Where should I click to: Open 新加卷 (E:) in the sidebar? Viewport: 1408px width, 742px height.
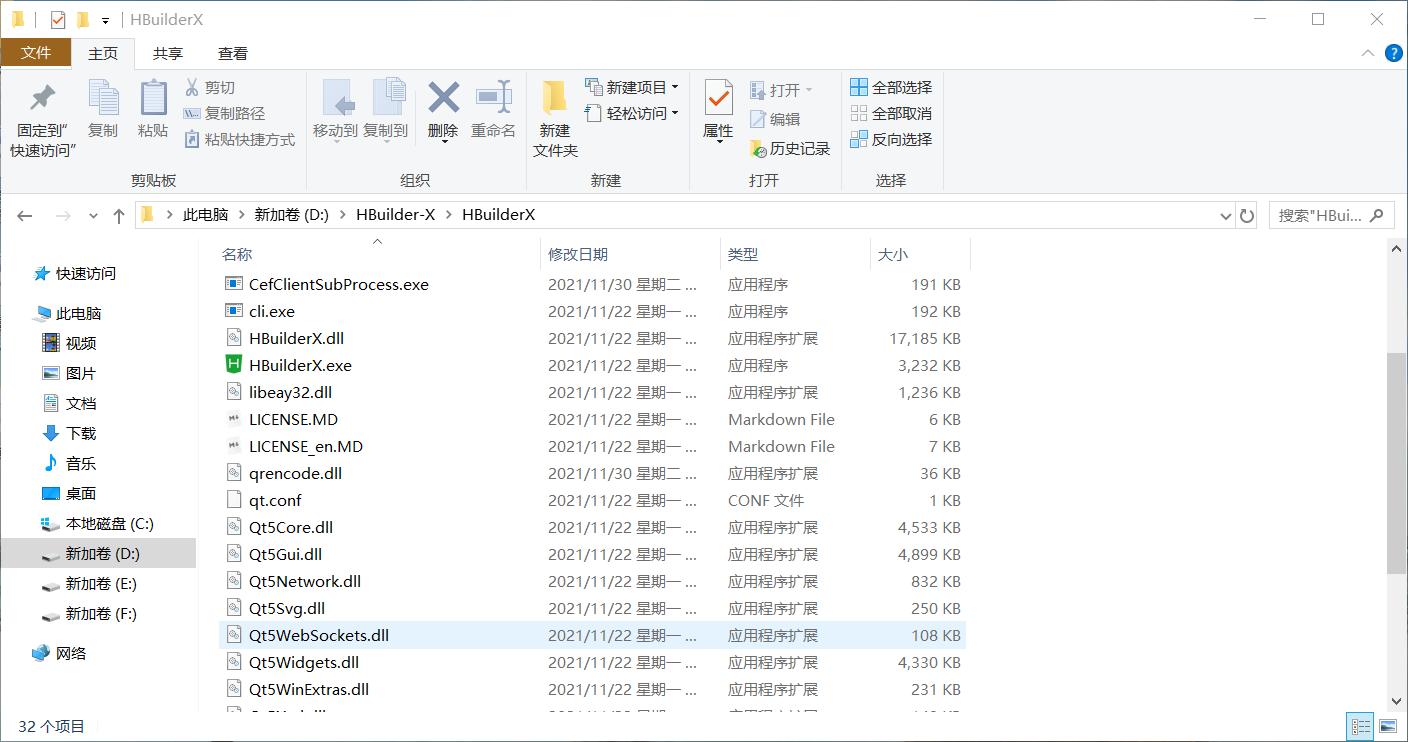coord(101,584)
